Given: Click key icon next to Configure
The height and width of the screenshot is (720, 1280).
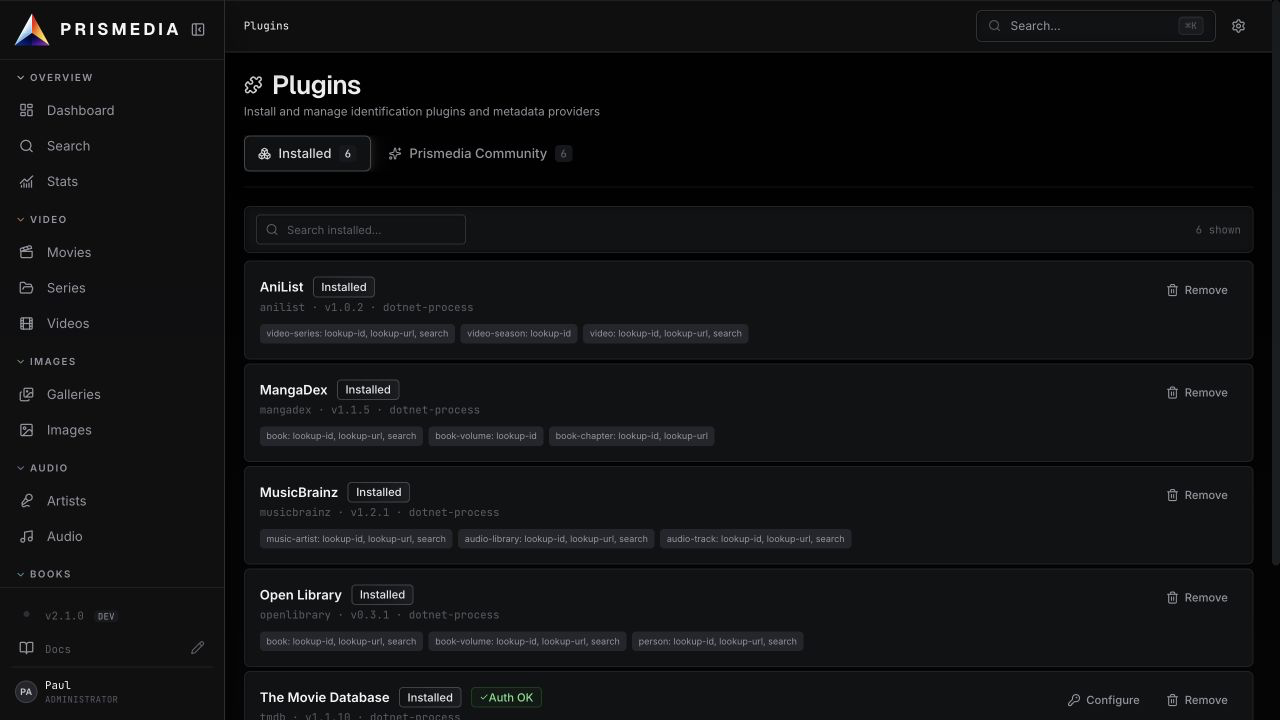Looking at the screenshot, I should coord(1074,700).
